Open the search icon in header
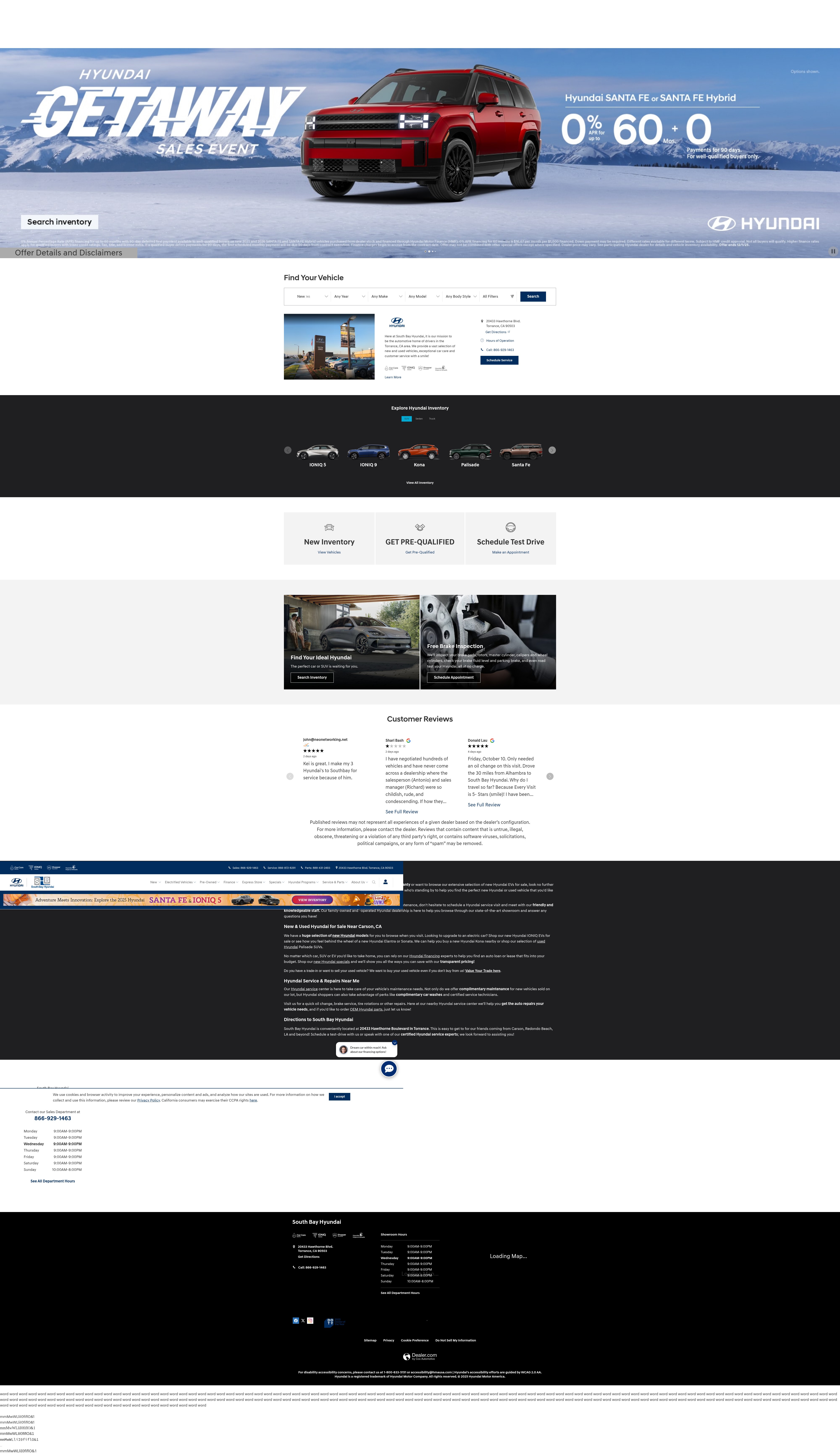Viewport: 840px width, 1454px height. click(x=374, y=882)
